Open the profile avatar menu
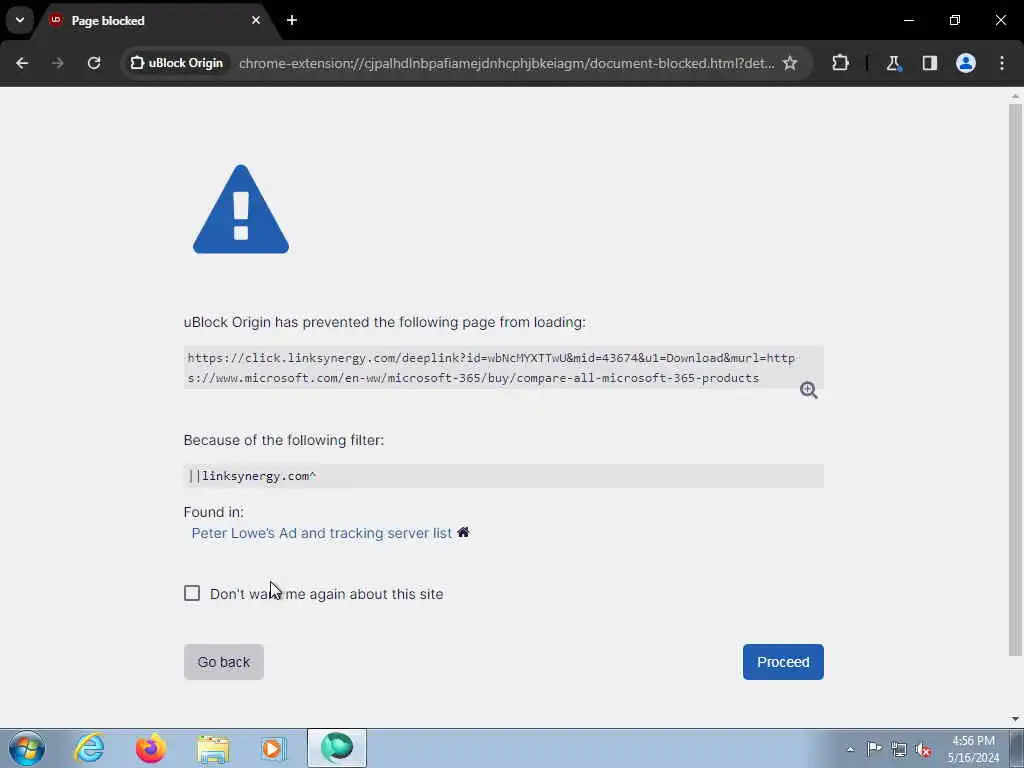The width and height of the screenshot is (1024, 768). click(966, 63)
